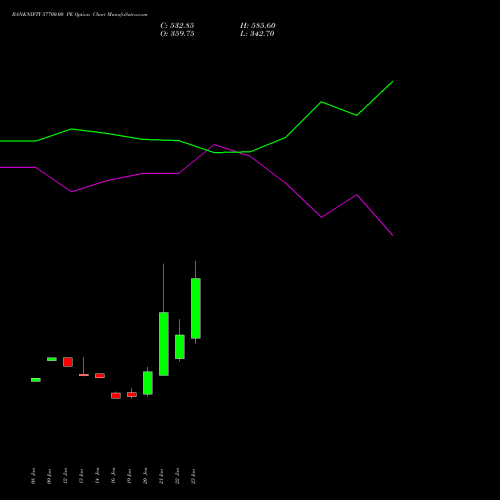The image size is (500, 500).
Task: Click the 08 Jan green candle
Action: (36, 380)
